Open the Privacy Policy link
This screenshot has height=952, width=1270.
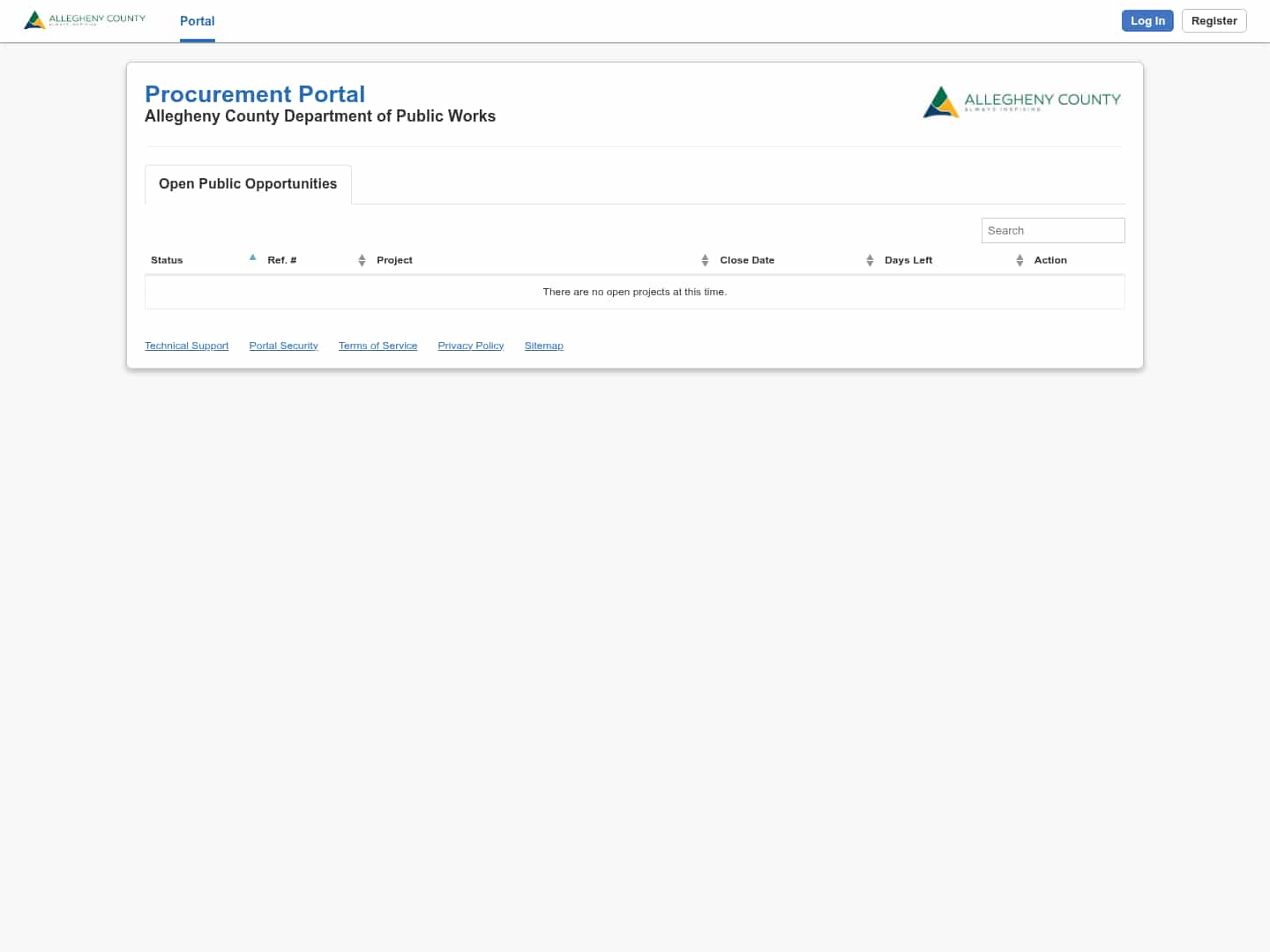[x=471, y=346]
